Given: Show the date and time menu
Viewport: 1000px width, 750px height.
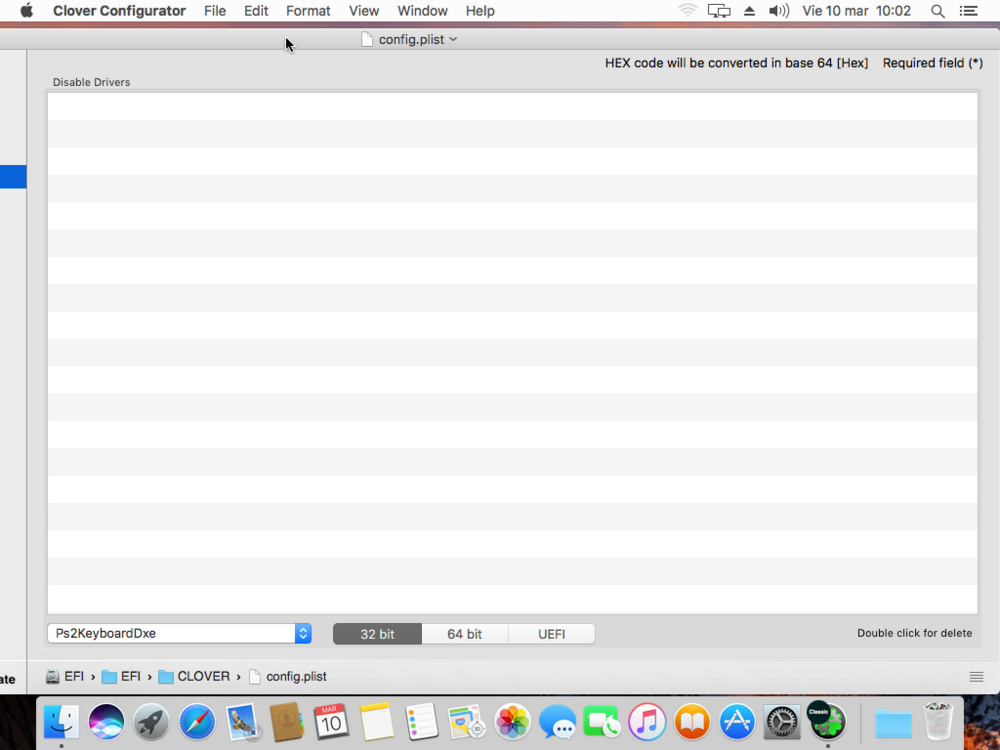Looking at the screenshot, I should (857, 11).
